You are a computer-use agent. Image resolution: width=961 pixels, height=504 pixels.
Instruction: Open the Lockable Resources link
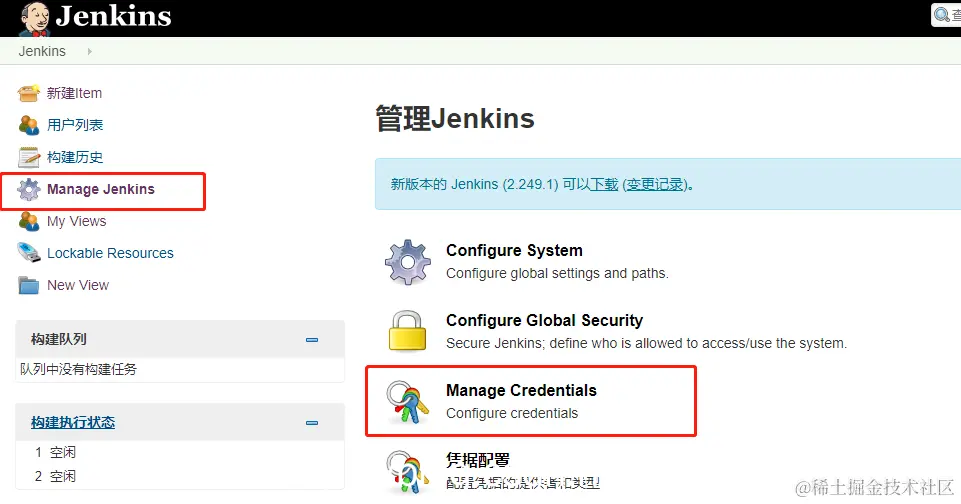coord(110,253)
